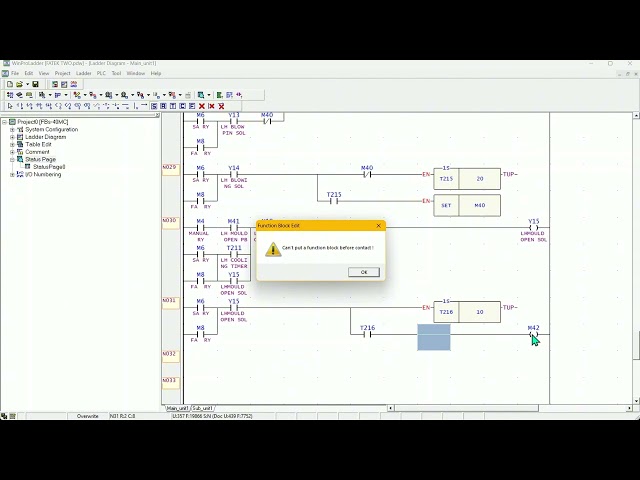
Task: Click the third icon on second toolbar row
Action: coord(29,95)
